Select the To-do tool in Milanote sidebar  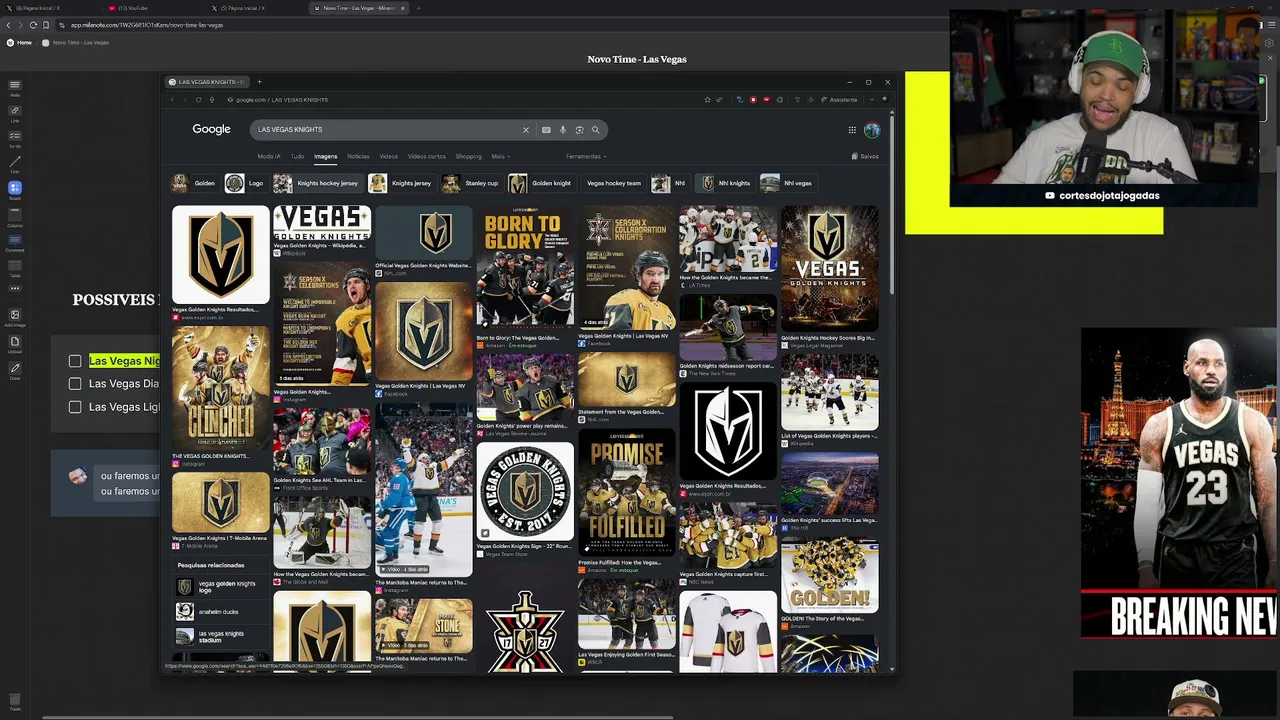[15, 137]
